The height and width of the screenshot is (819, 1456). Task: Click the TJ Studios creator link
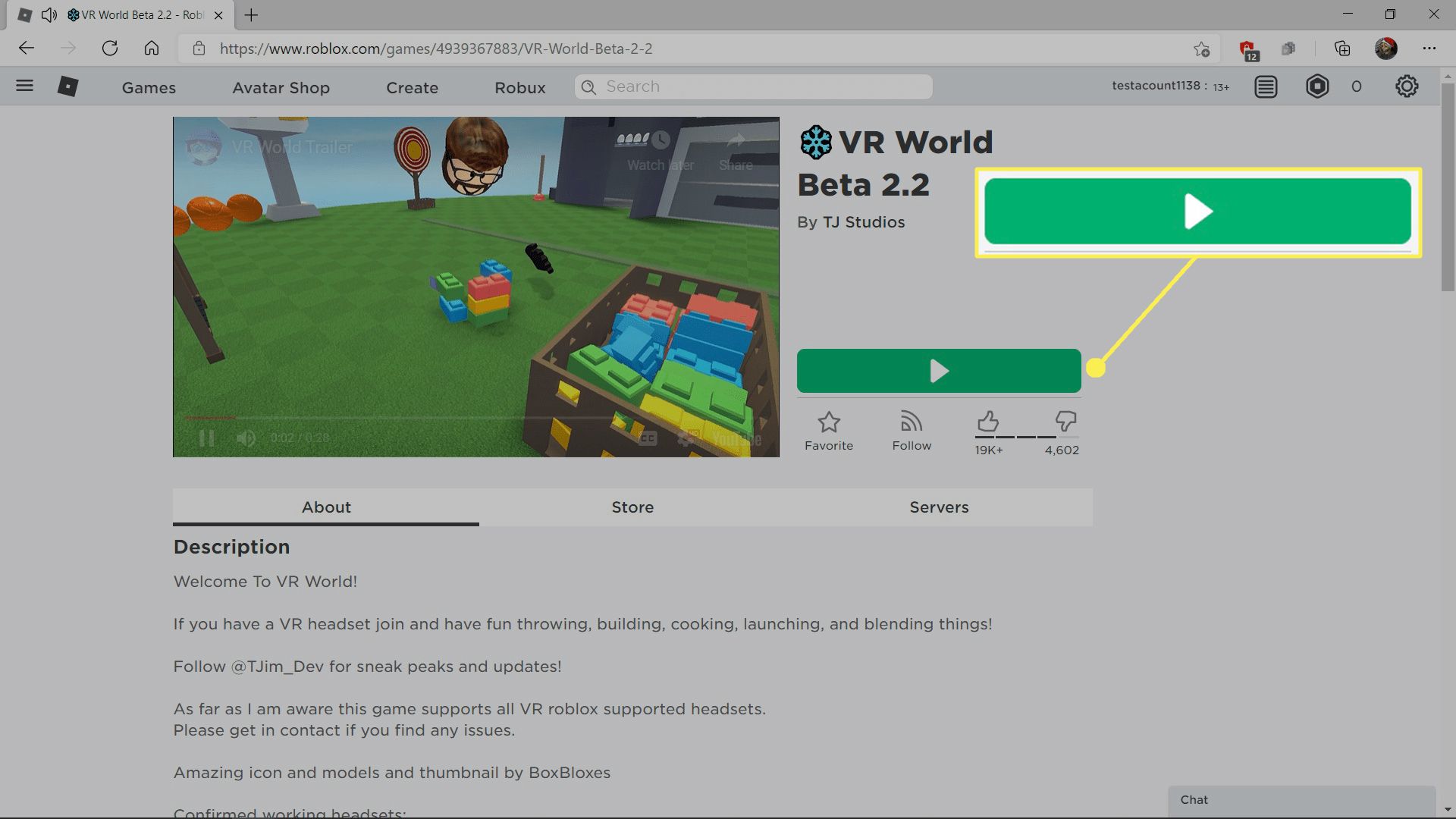[x=863, y=221]
